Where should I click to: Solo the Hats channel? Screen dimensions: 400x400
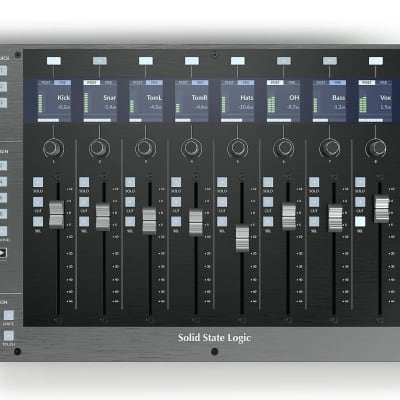[x=222, y=182]
